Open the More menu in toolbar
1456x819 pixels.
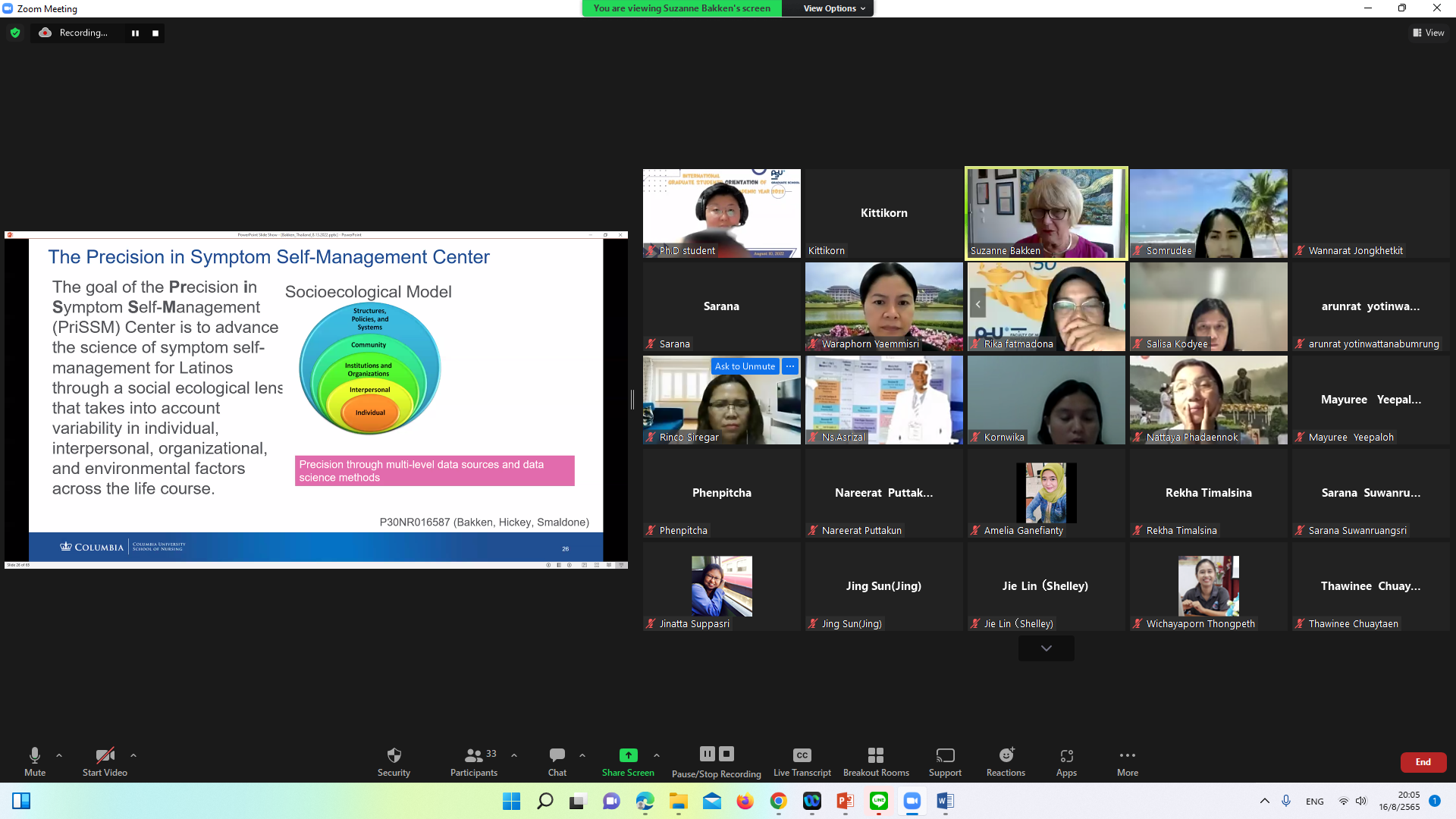click(1127, 755)
